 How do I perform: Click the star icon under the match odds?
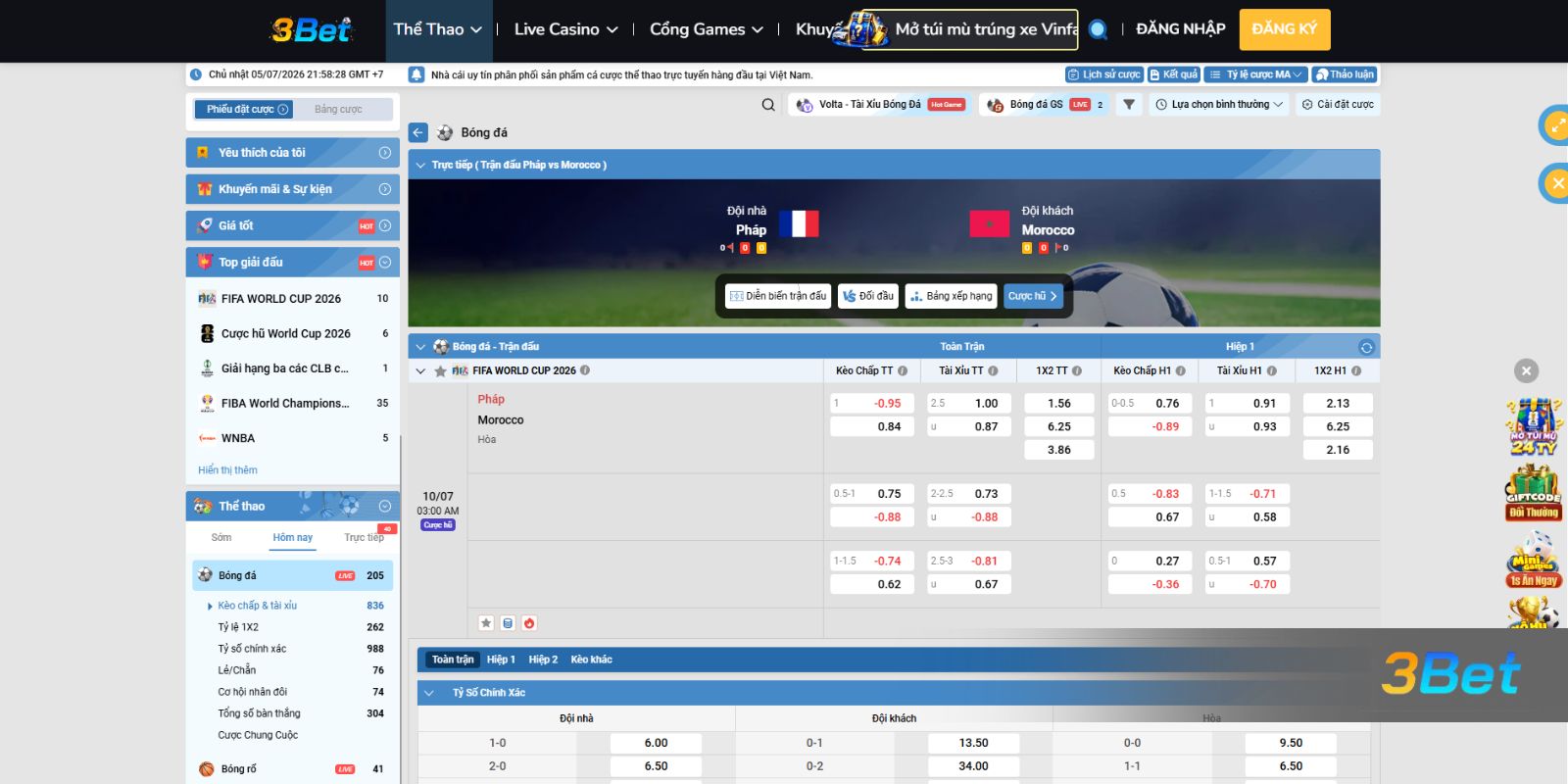click(486, 623)
